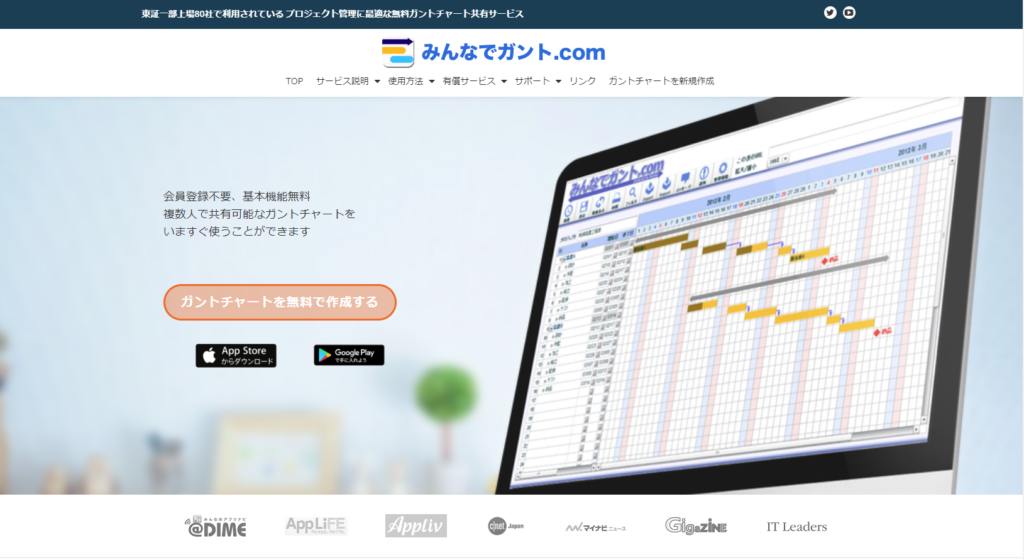The width and height of the screenshot is (1024, 560).
Task: Expand the 使用方法 dropdown arrow
Action: [431, 82]
